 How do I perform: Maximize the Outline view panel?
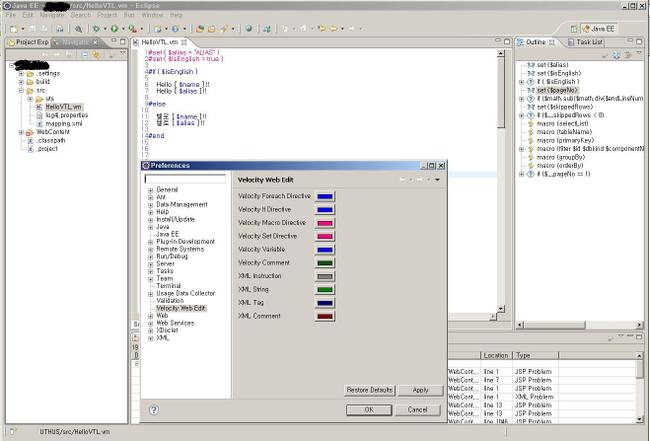click(x=639, y=41)
